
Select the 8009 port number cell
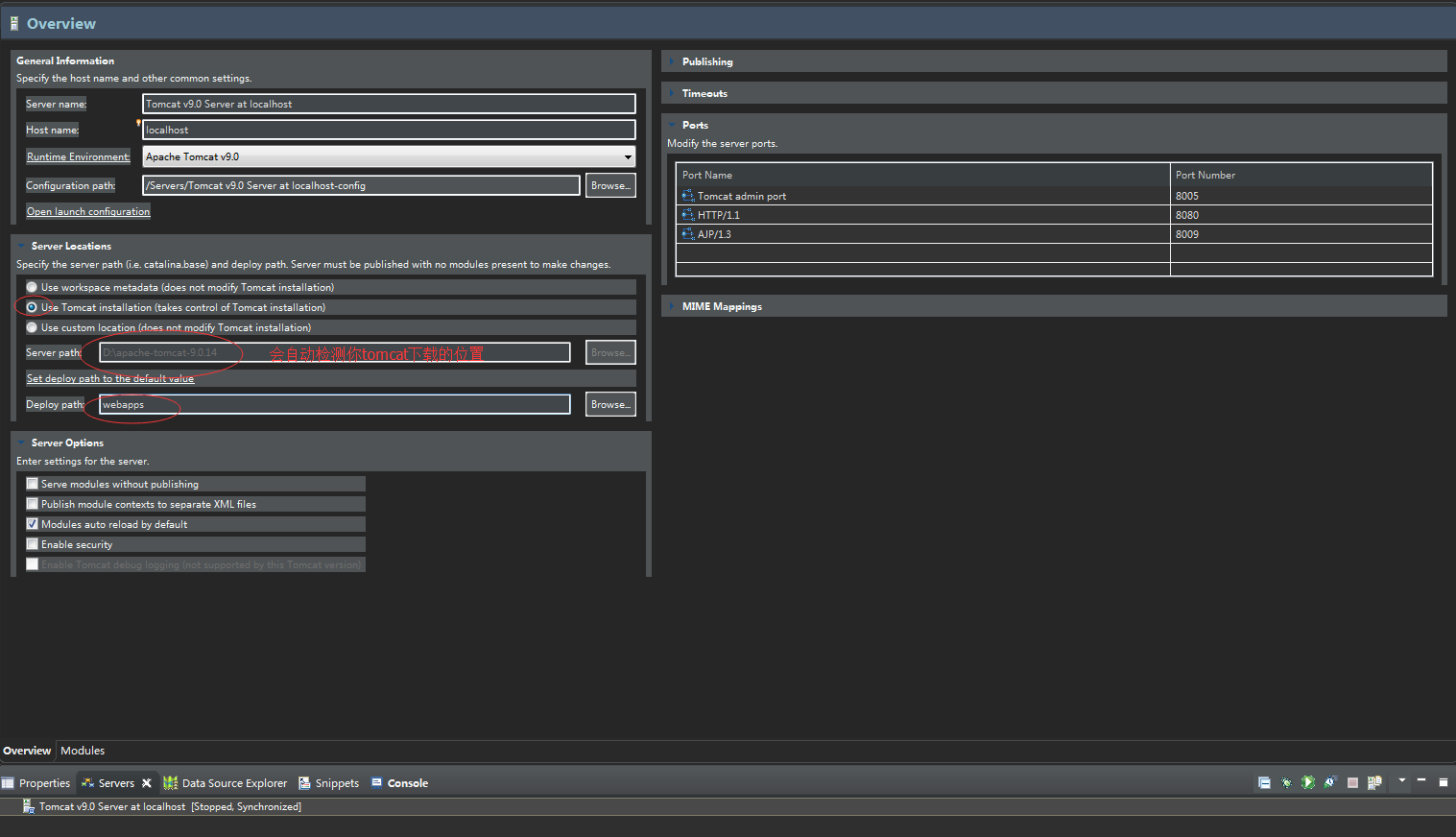(1301, 234)
